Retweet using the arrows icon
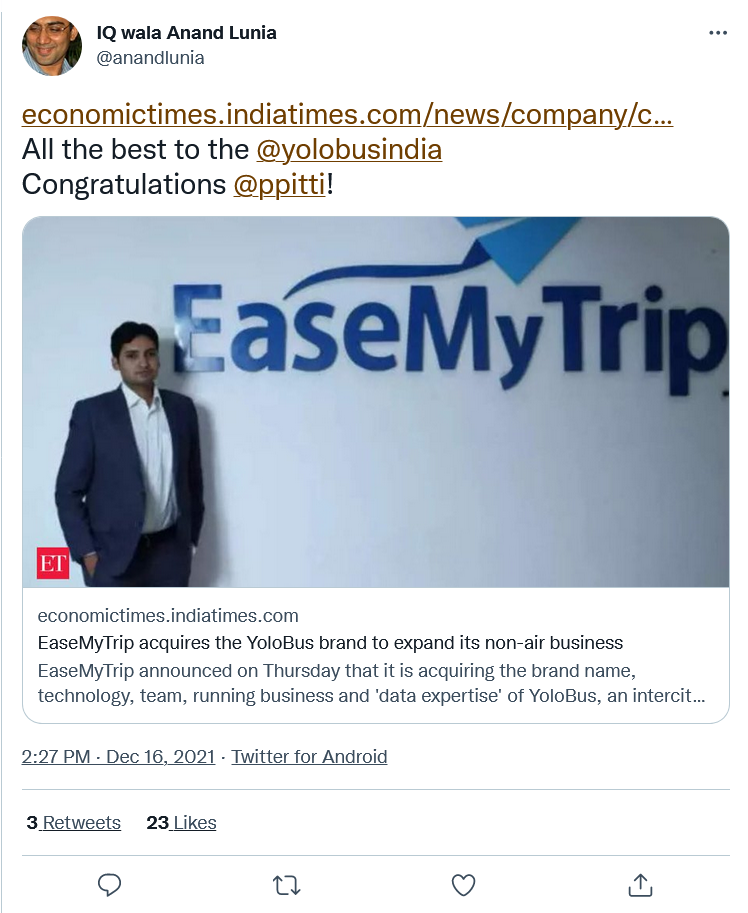The image size is (748, 913). coord(286,885)
